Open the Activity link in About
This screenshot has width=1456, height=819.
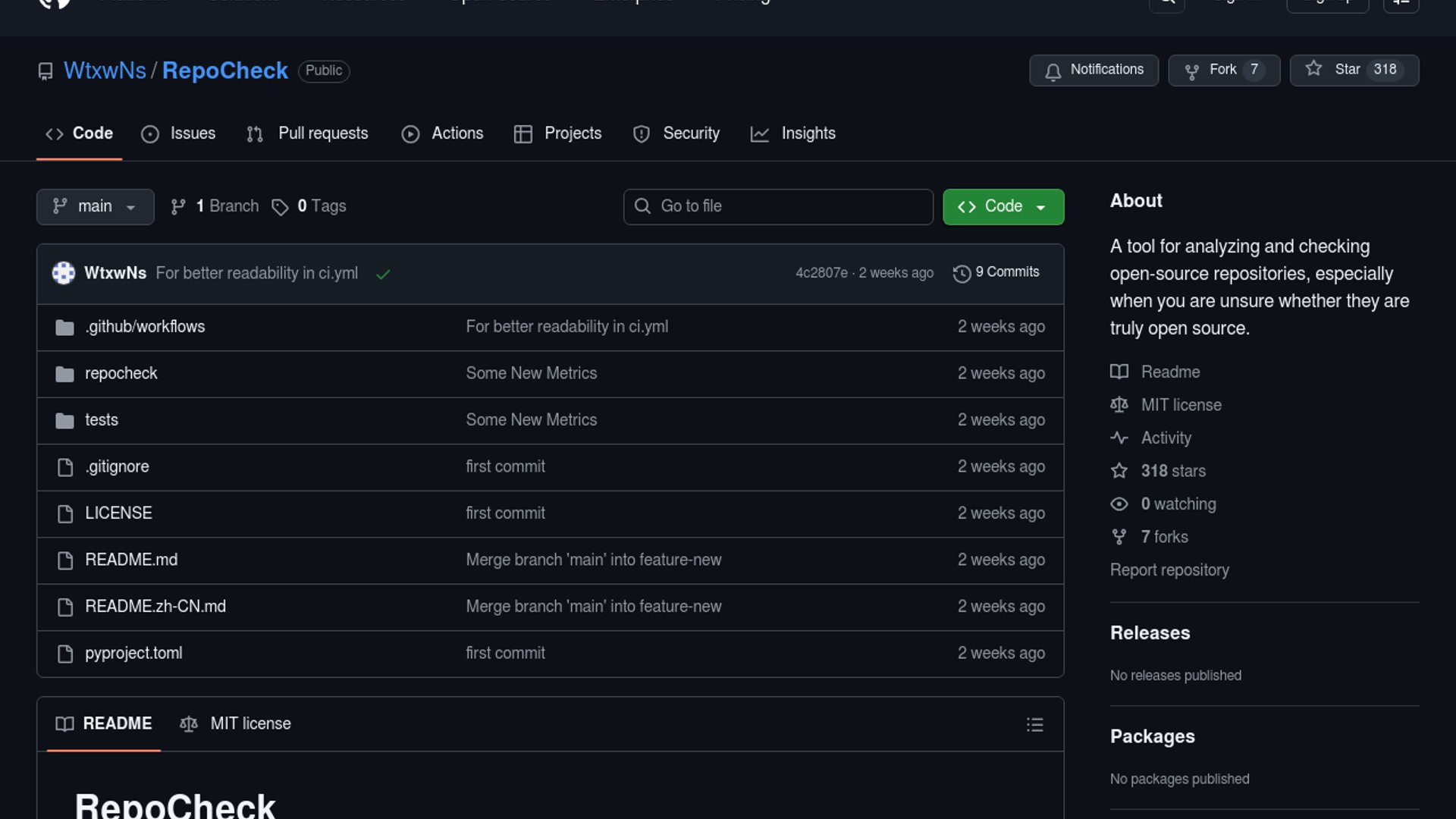coord(1166,438)
